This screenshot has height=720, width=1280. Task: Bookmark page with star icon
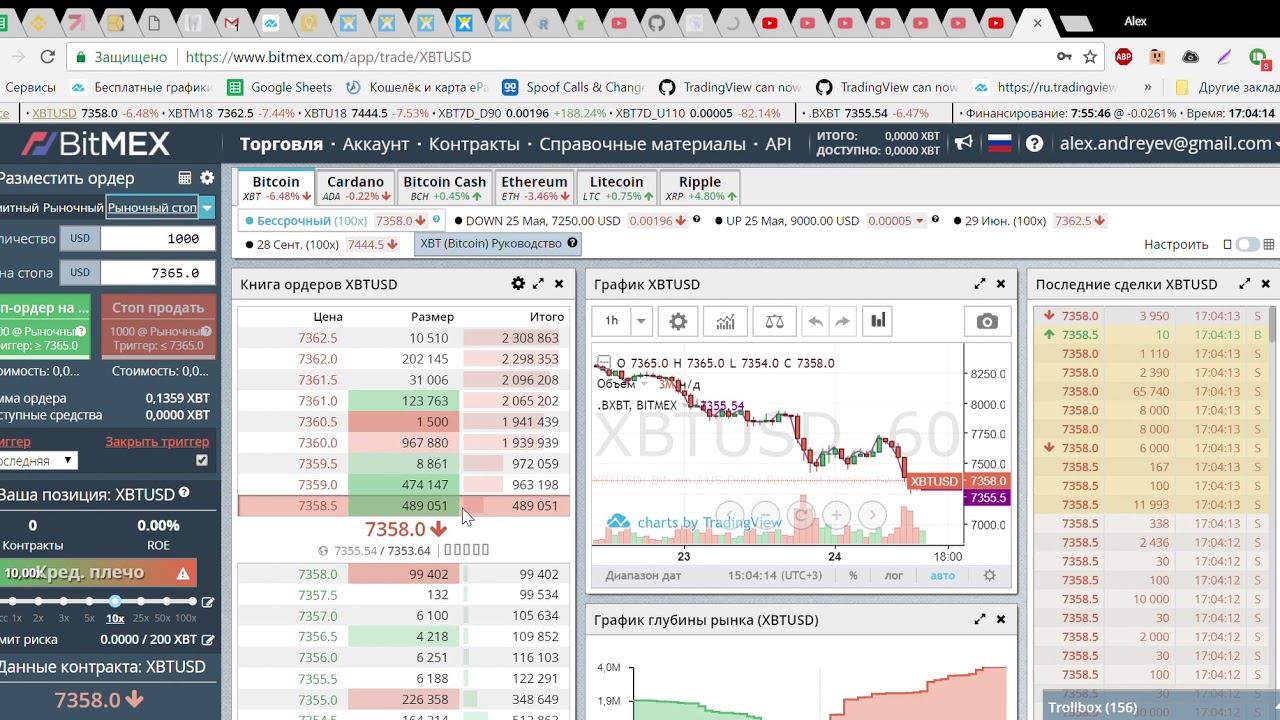[x=1090, y=57]
